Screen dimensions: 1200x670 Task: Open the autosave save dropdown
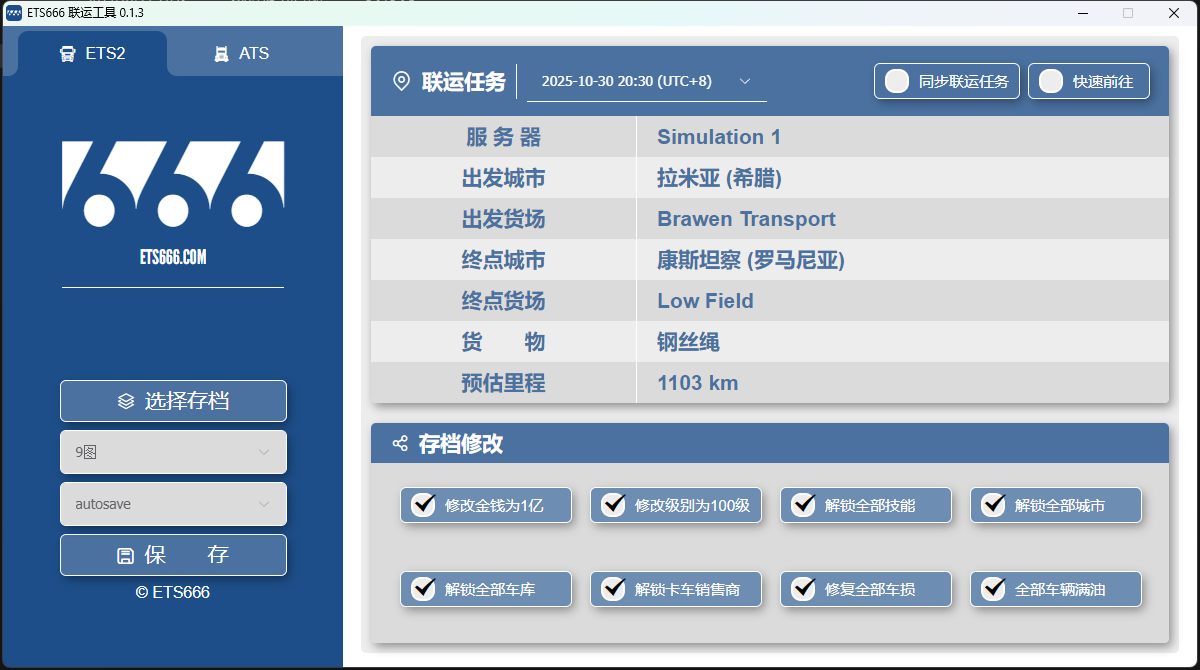pos(173,504)
